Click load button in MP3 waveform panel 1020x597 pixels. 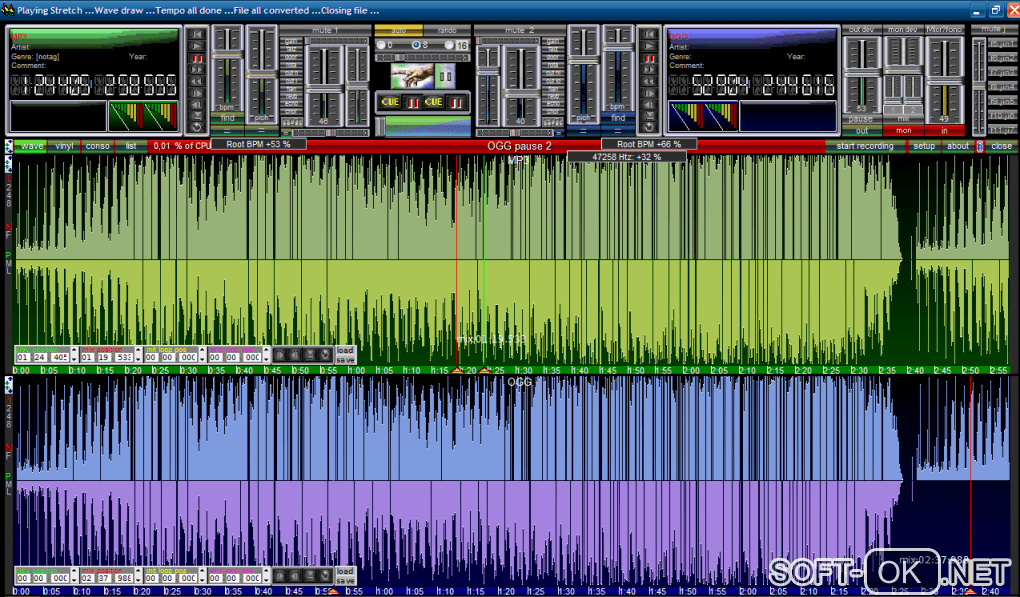click(345, 350)
